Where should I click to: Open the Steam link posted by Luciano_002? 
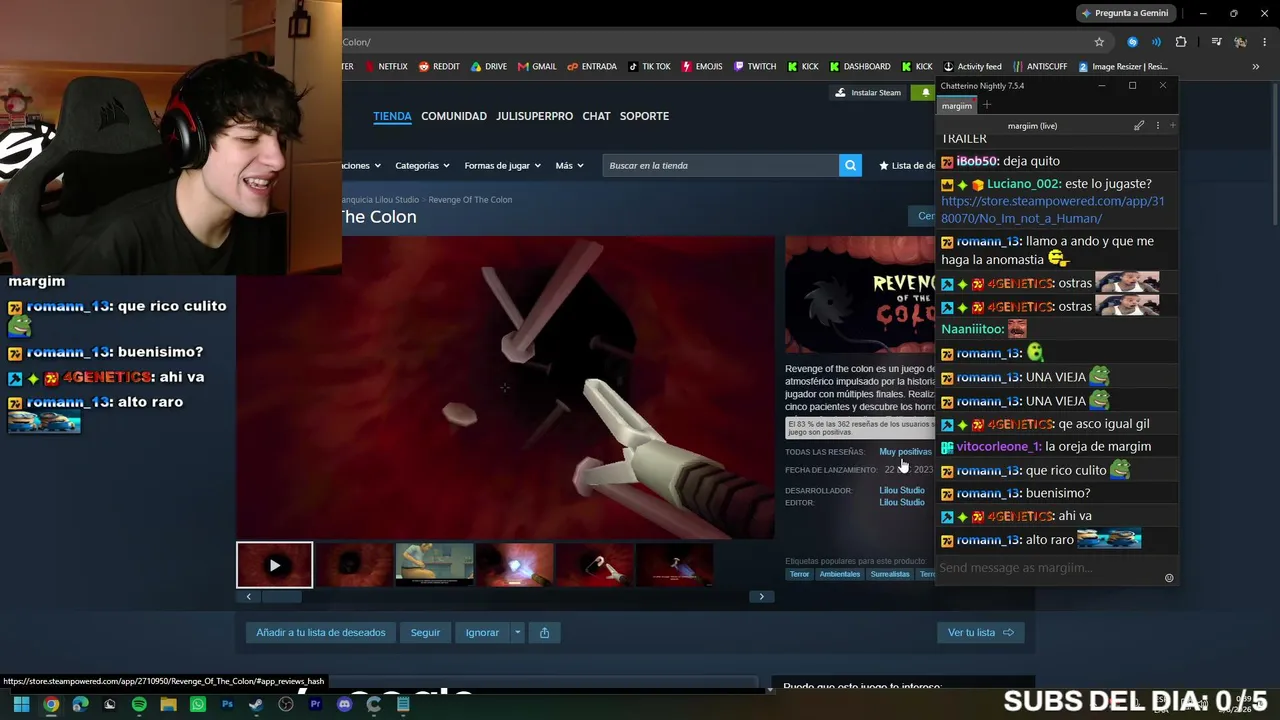coord(1052,210)
